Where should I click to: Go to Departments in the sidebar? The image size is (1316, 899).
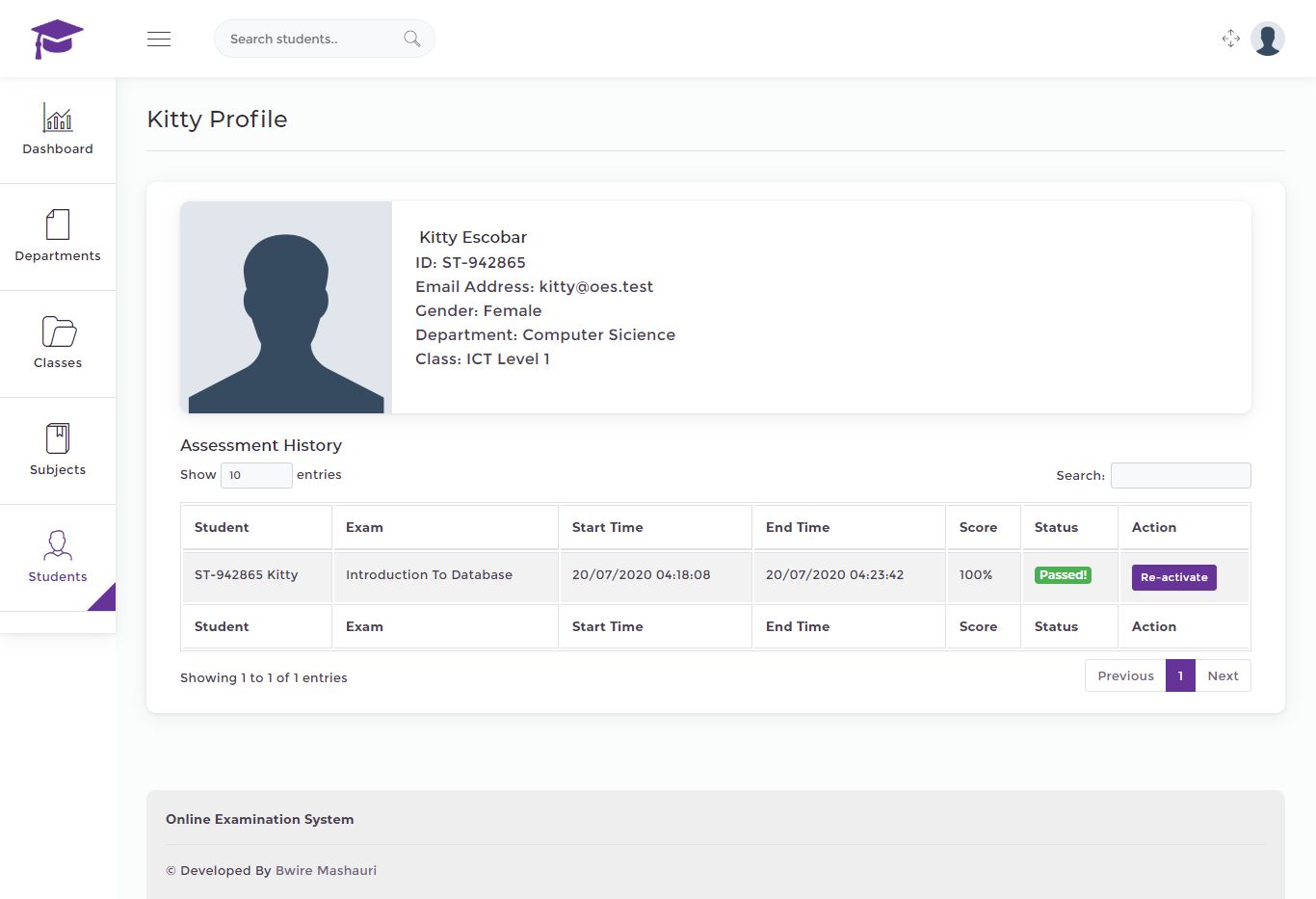58,237
